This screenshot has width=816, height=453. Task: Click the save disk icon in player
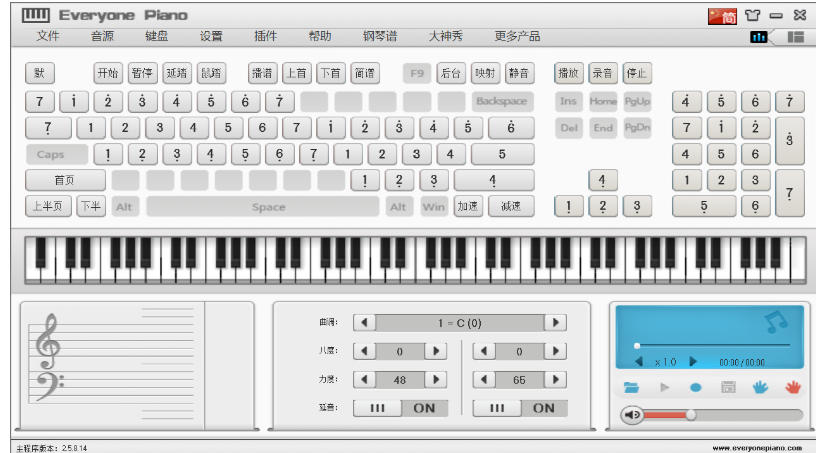click(x=729, y=387)
